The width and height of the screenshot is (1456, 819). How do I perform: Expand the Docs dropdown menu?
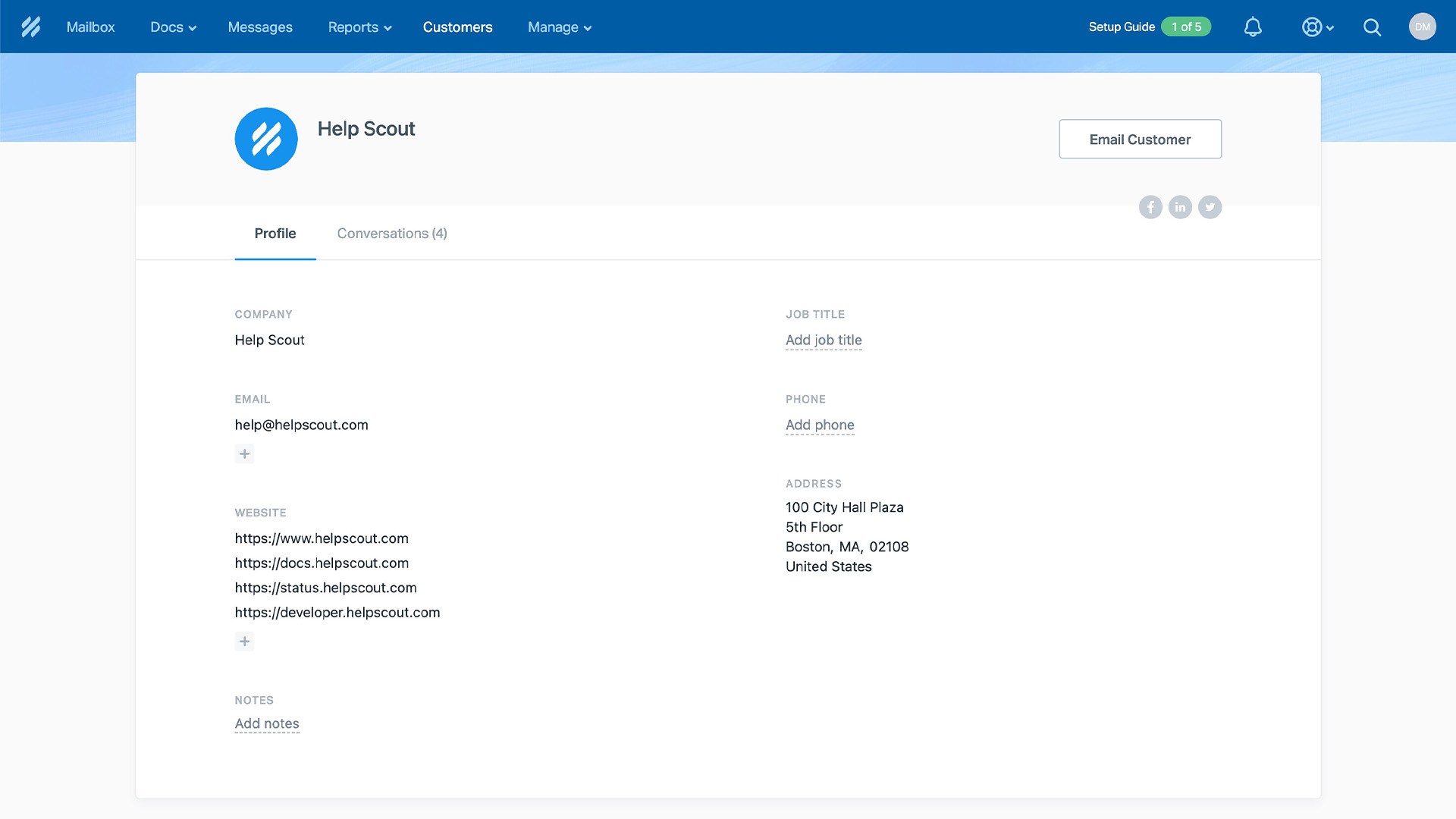click(173, 27)
